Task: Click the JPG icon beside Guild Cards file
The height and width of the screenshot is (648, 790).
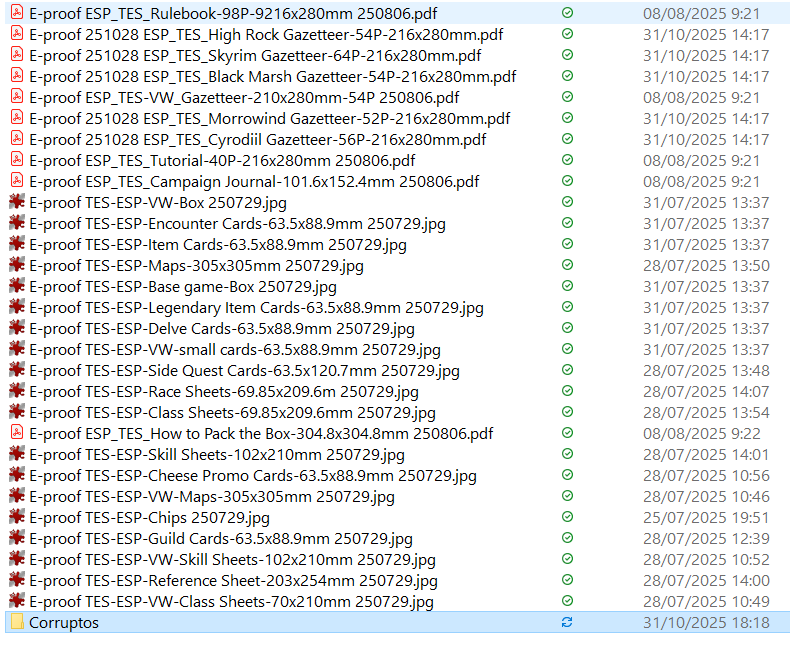Action: click(16, 538)
